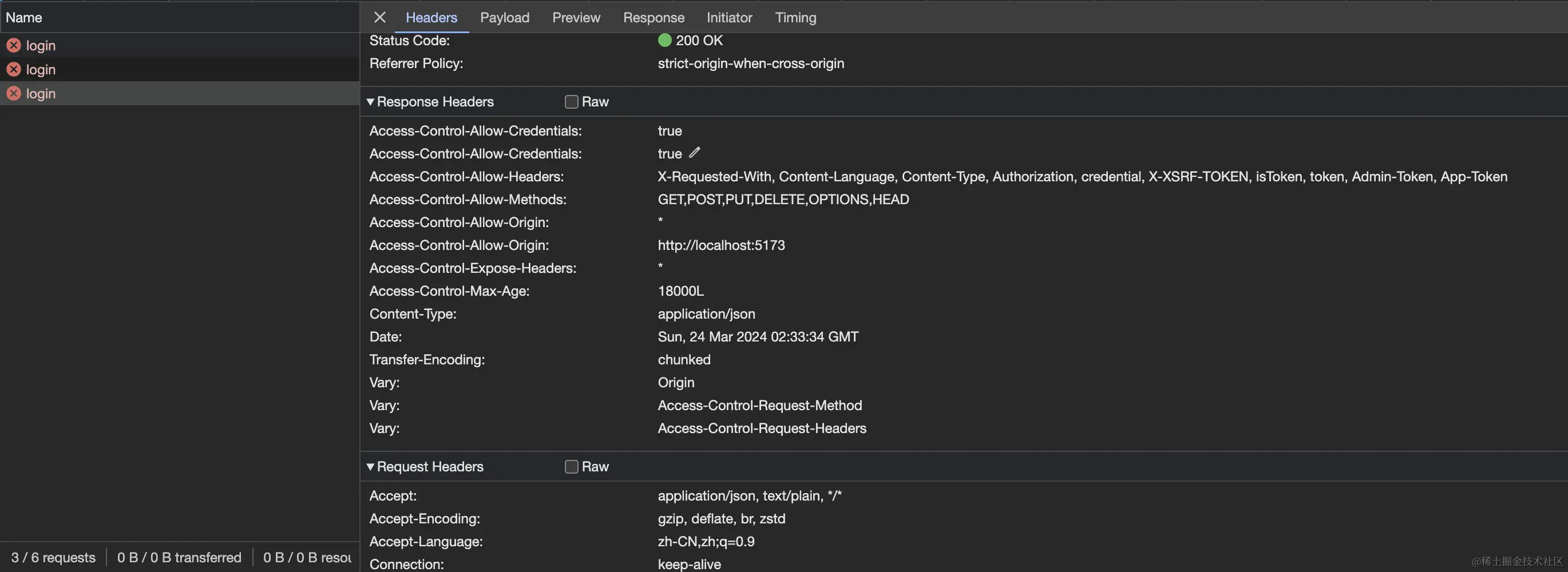Select the Preview tab
Viewport: 1568px width, 572px height.
[x=576, y=17]
